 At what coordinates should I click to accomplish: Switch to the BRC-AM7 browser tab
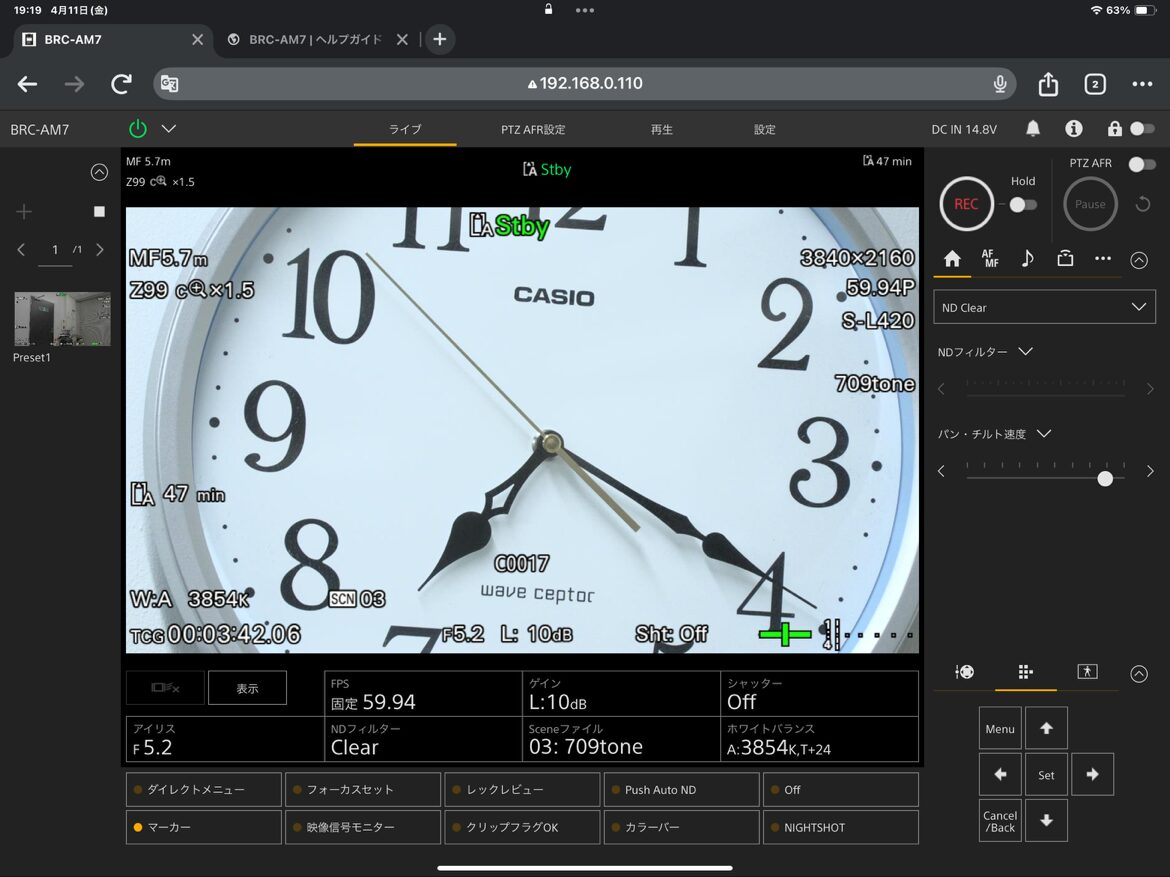[112, 40]
